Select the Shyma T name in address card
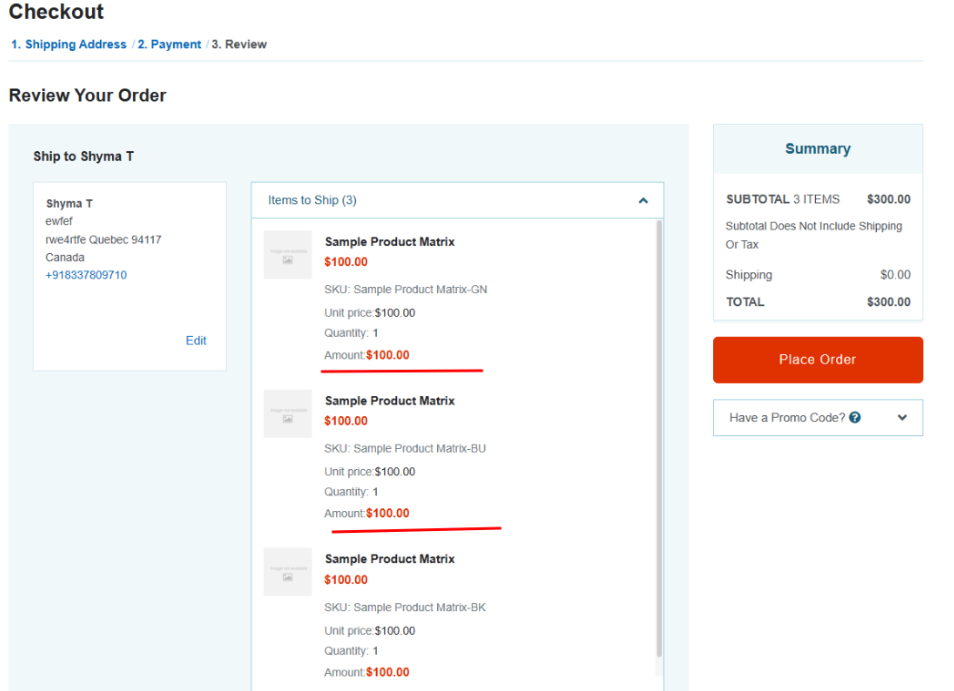The height and width of the screenshot is (691, 954). (x=69, y=204)
